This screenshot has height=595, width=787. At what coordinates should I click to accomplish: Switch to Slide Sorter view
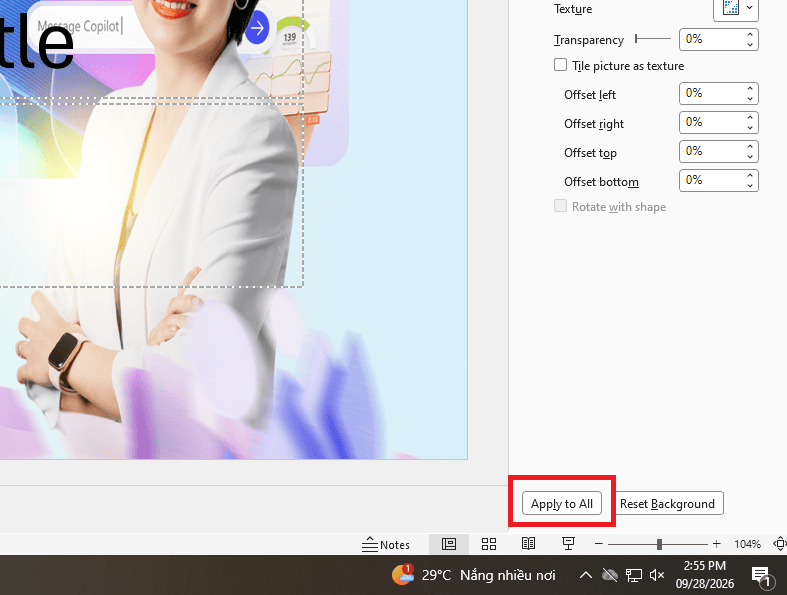tap(488, 544)
